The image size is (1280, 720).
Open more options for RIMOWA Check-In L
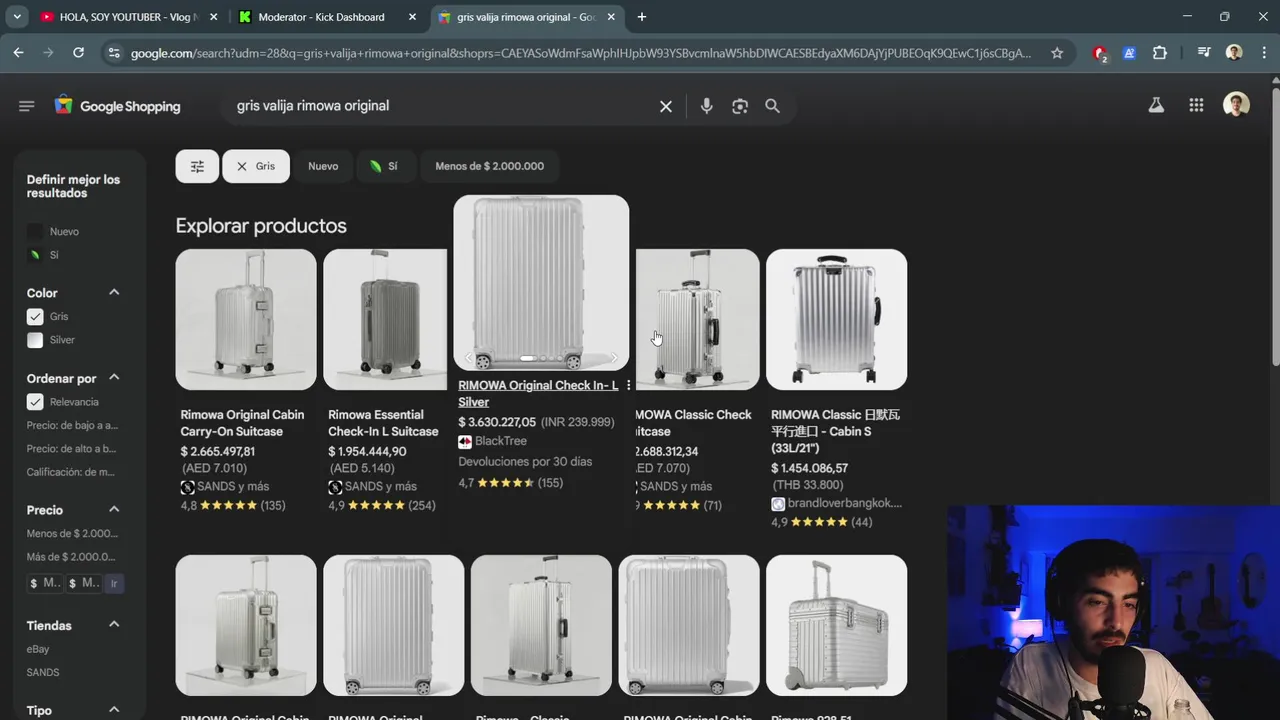tap(628, 386)
